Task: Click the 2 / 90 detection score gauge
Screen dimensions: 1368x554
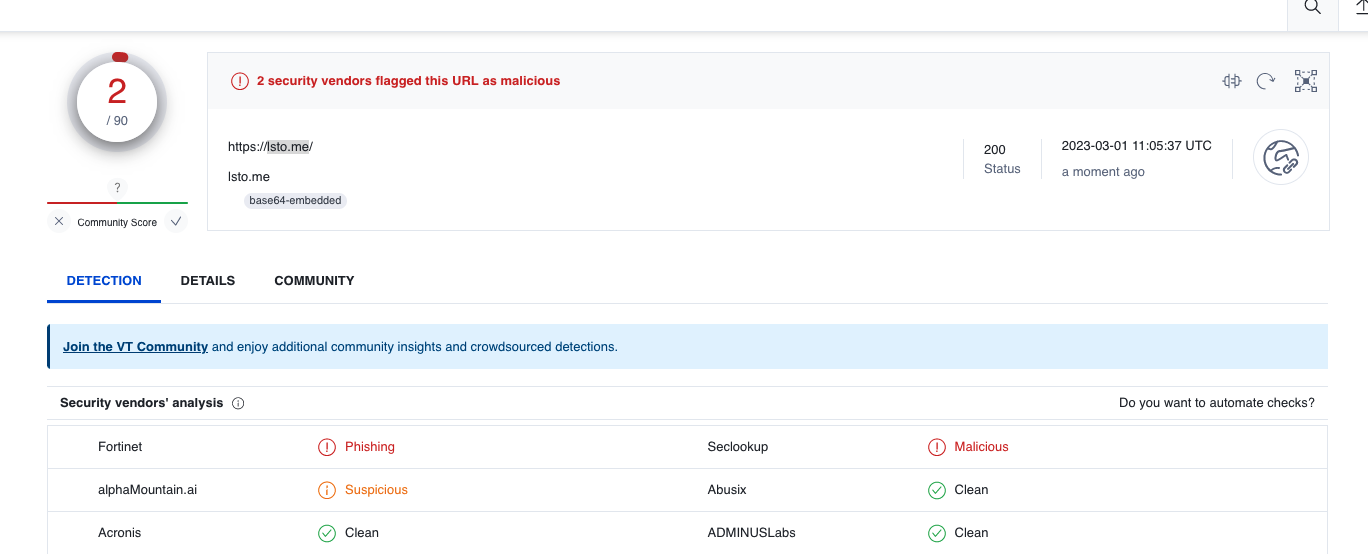Action: (117, 102)
